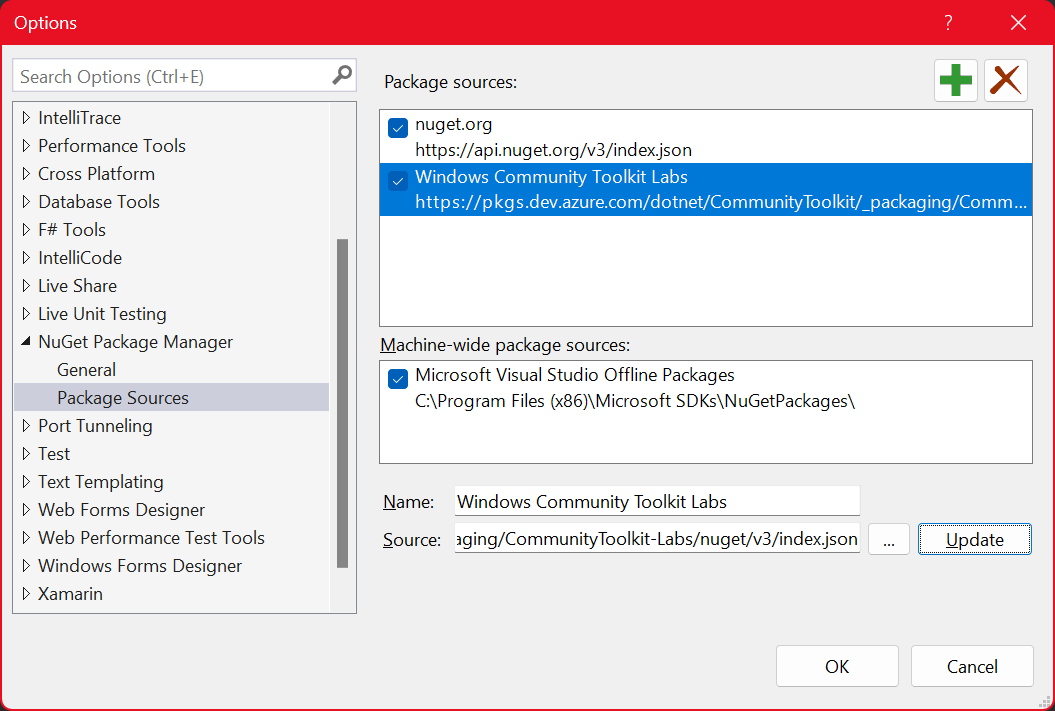This screenshot has height=711, width=1055.
Task: Select the Update button next to Source field
Action: coord(974,539)
